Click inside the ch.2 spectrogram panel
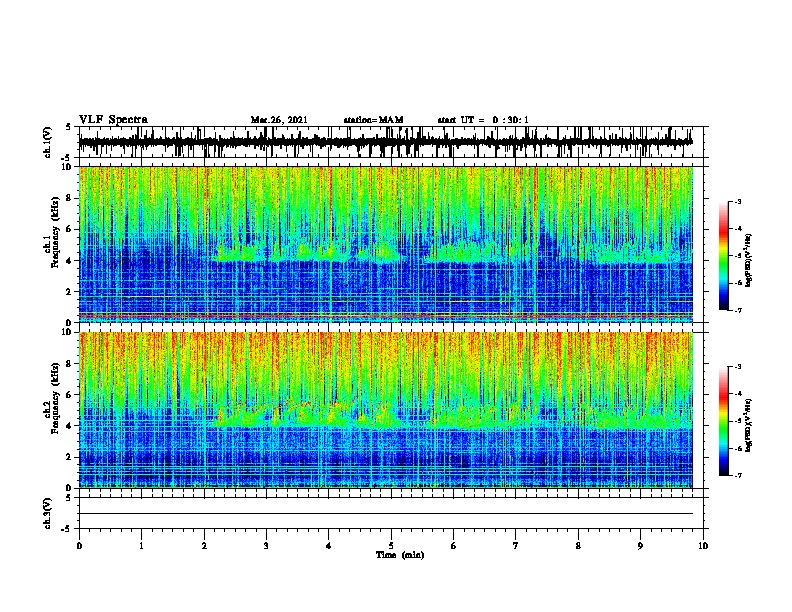 [386, 410]
